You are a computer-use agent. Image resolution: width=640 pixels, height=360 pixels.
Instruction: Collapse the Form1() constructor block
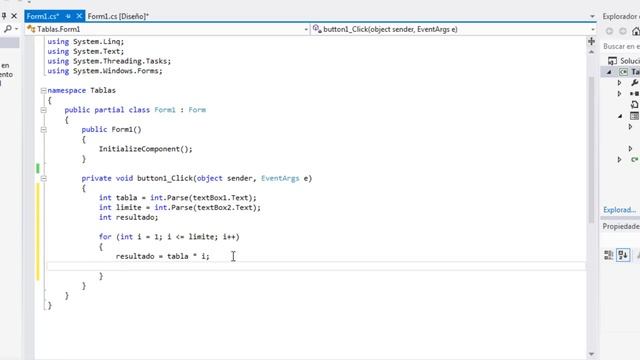43,130
